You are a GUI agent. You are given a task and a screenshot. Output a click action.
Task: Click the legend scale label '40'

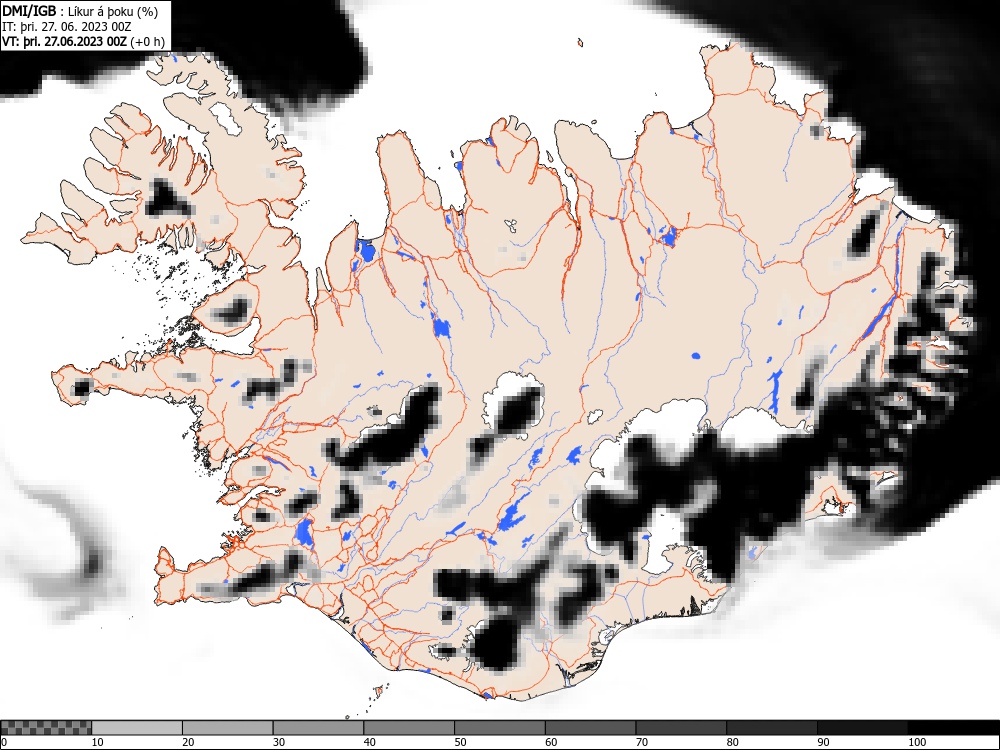click(x=369, y=742)
